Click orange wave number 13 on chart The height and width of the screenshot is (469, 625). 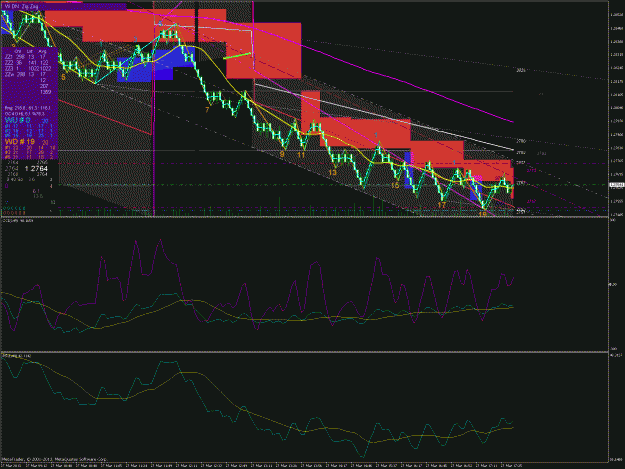click(332, 173)
